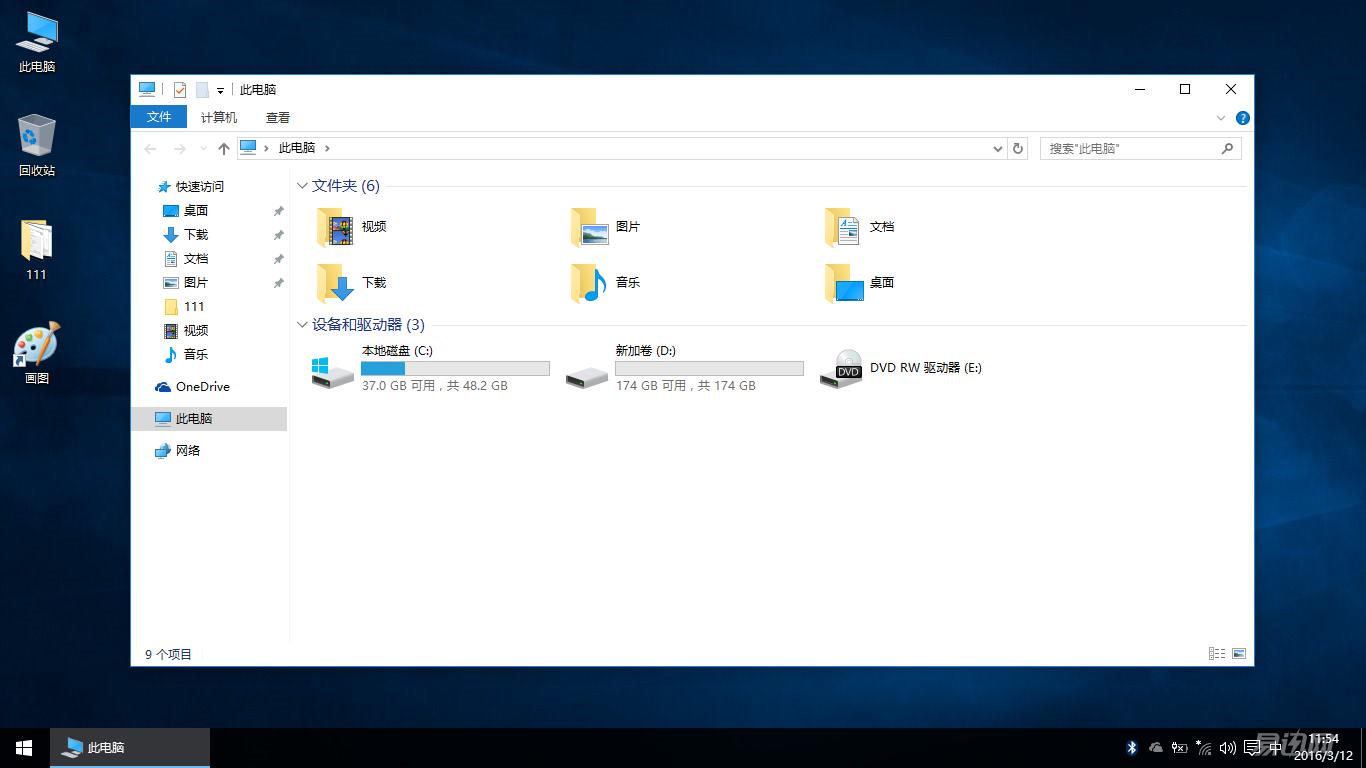
Task: Switch to large thumbnails view
Action: click(1239, 654)
